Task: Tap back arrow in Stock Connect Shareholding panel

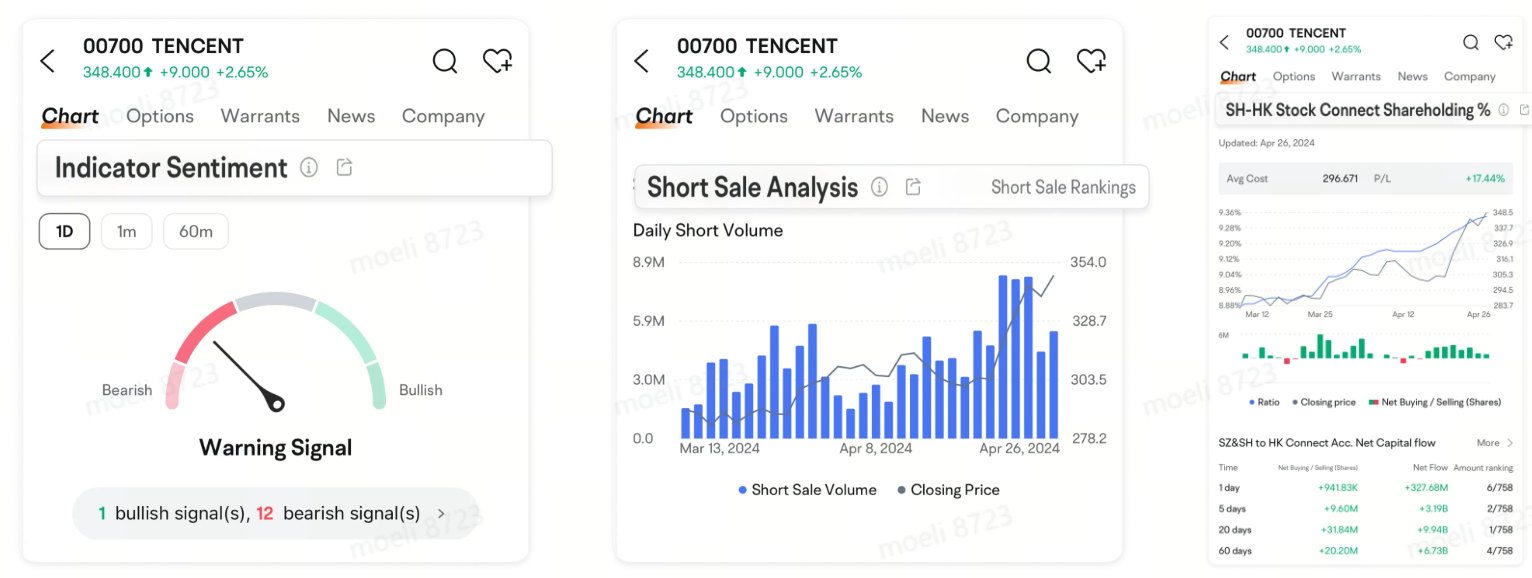Action: click(1225, 42)
